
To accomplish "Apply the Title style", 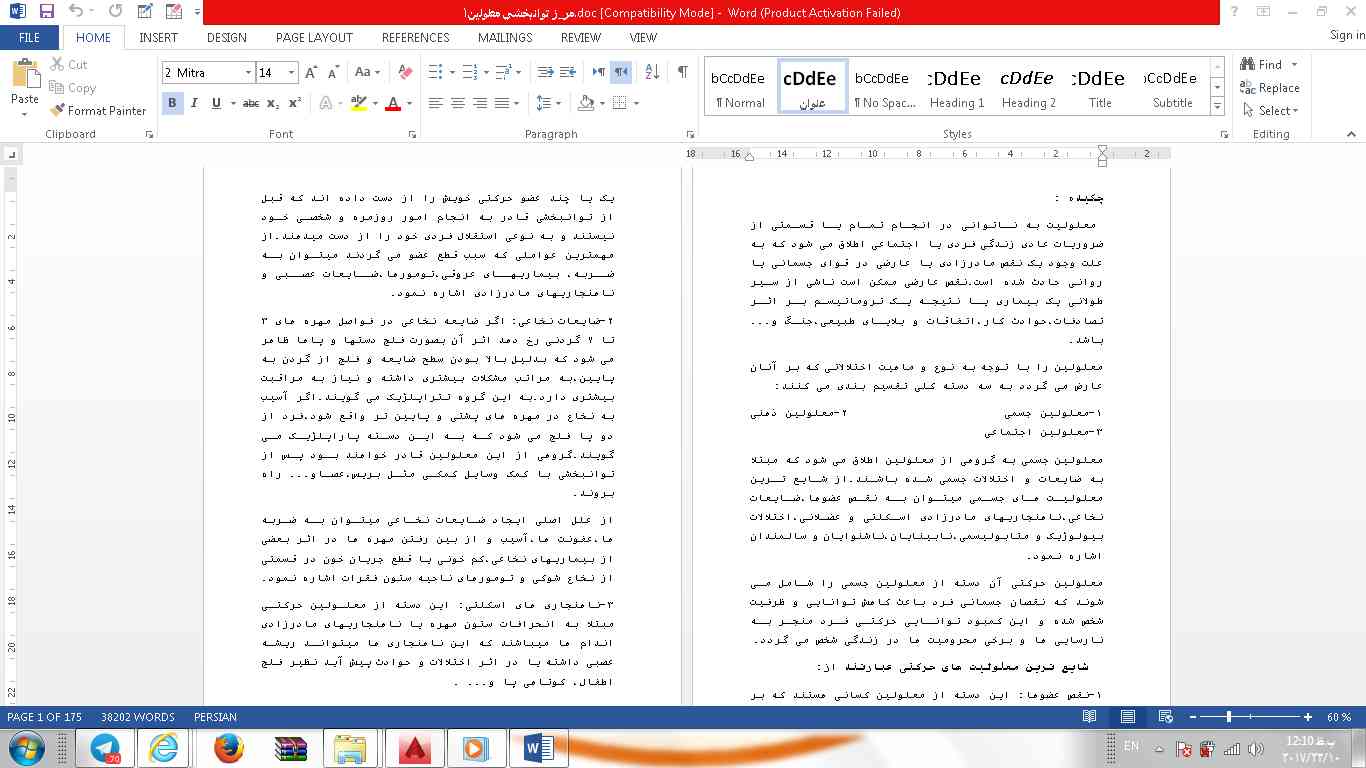I will pos(1100,87).
